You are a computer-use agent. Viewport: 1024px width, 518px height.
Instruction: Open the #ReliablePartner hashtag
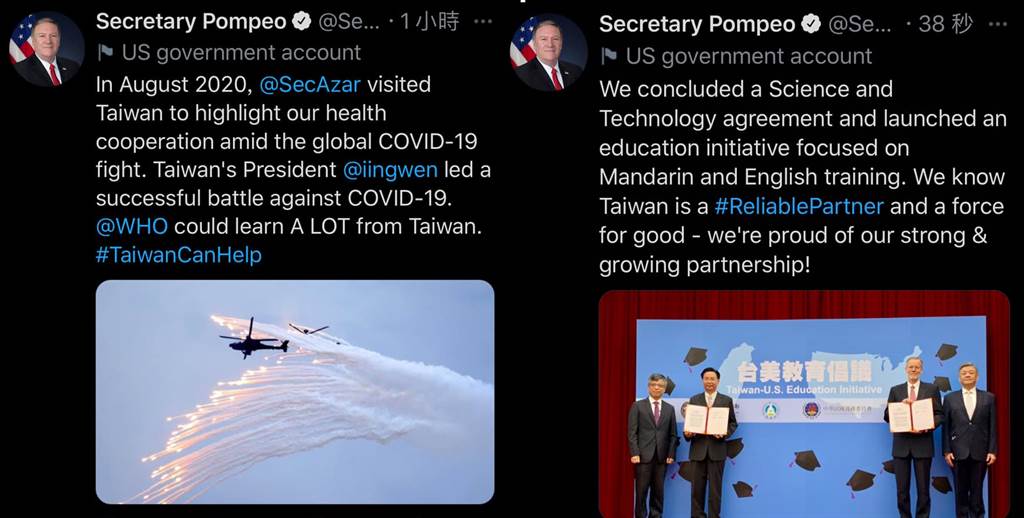tap(799, 206)
